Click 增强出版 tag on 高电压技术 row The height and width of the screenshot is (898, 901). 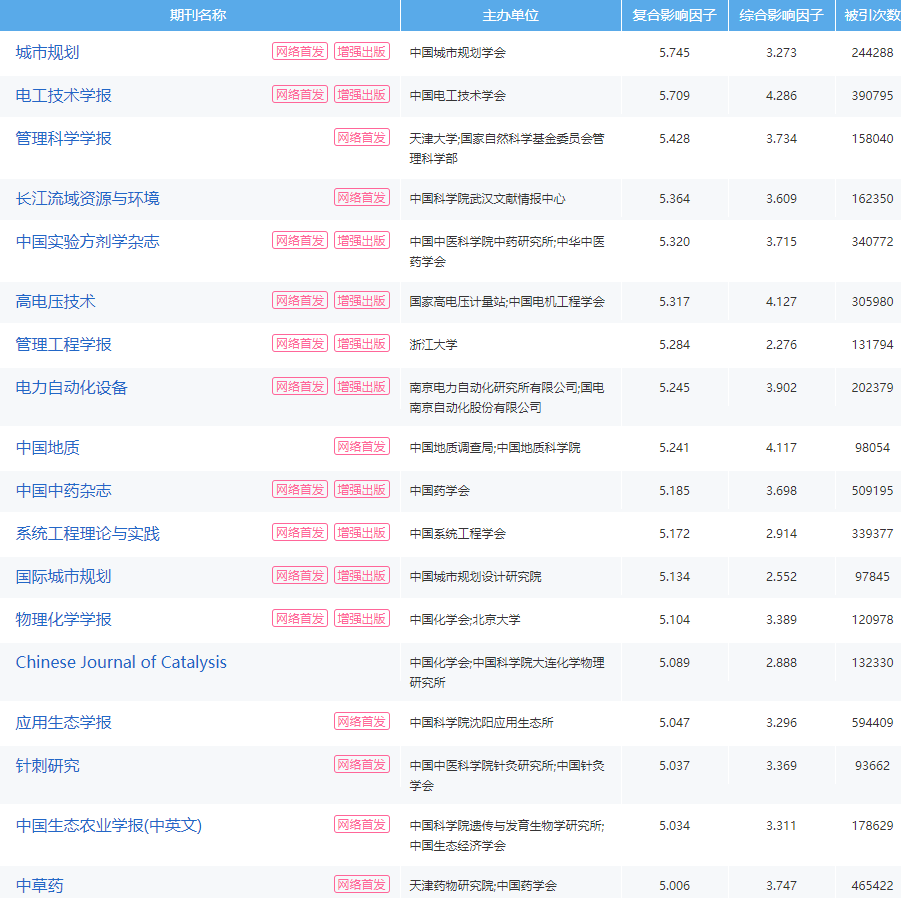pos(362,301)
